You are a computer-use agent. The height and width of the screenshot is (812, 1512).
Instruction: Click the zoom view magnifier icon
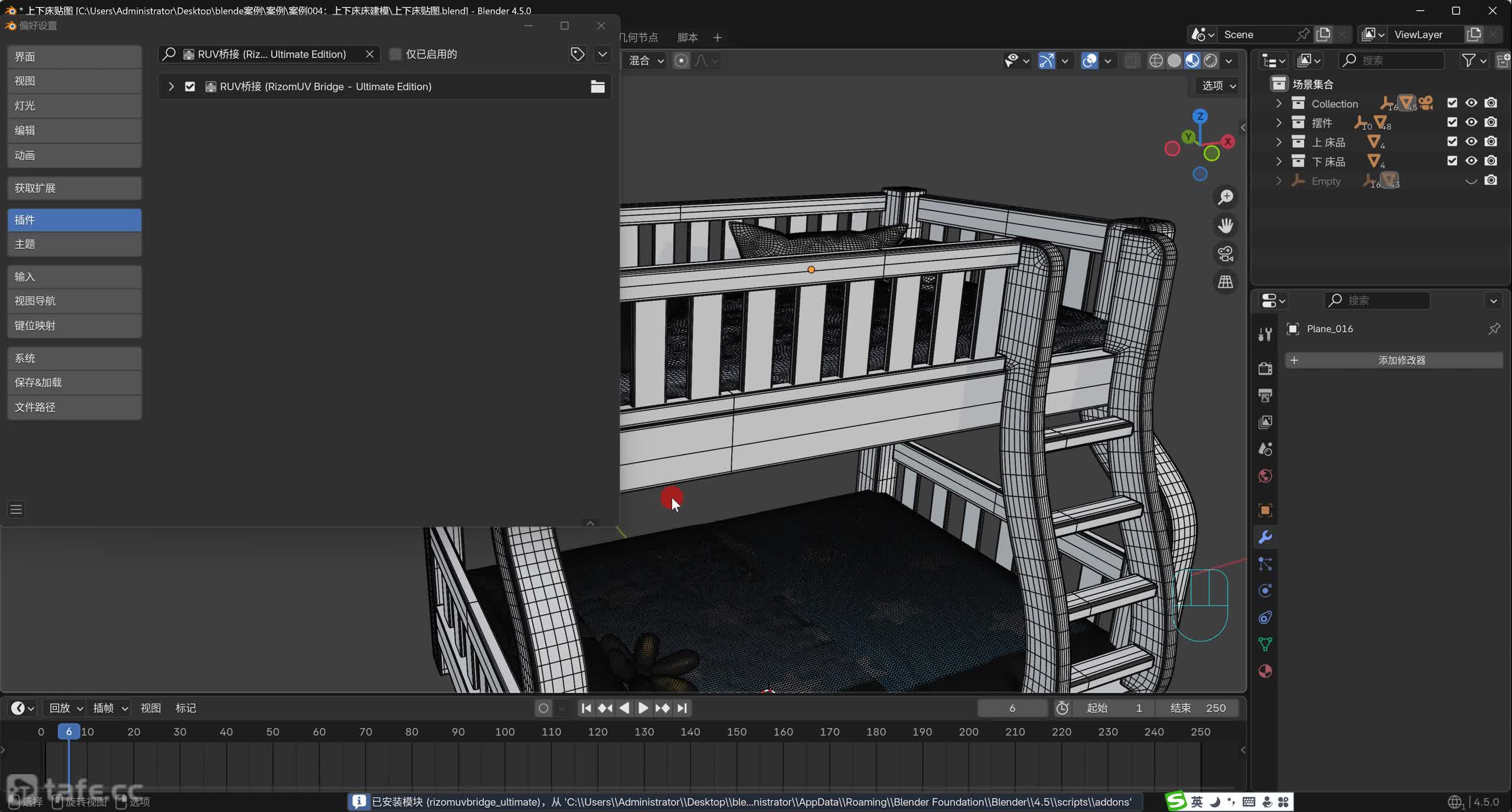[x=1226, y=197]
